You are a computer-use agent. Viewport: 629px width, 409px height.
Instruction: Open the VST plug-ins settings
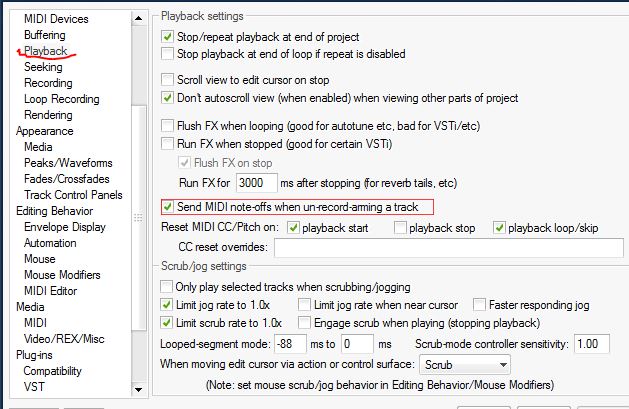tap(34, 386)
